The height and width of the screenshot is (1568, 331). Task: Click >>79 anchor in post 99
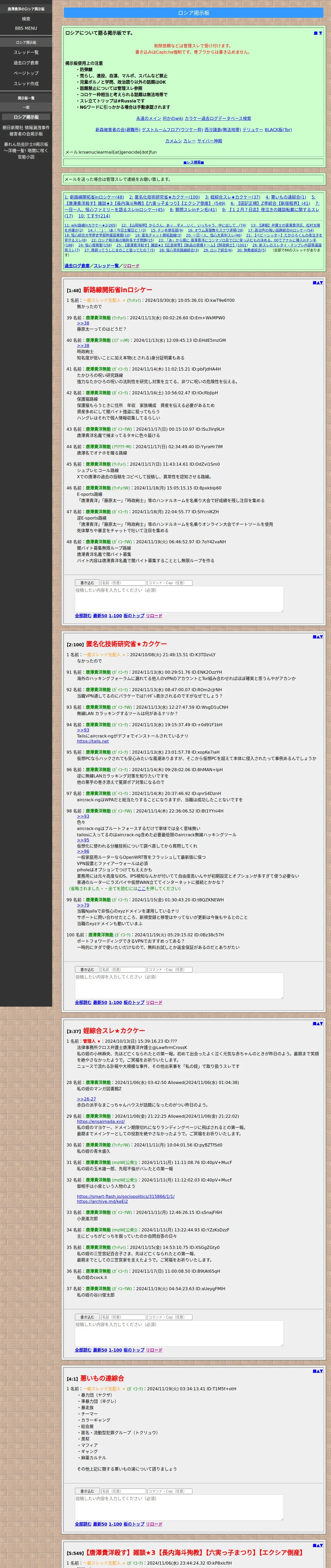click(x=83, y=905)
